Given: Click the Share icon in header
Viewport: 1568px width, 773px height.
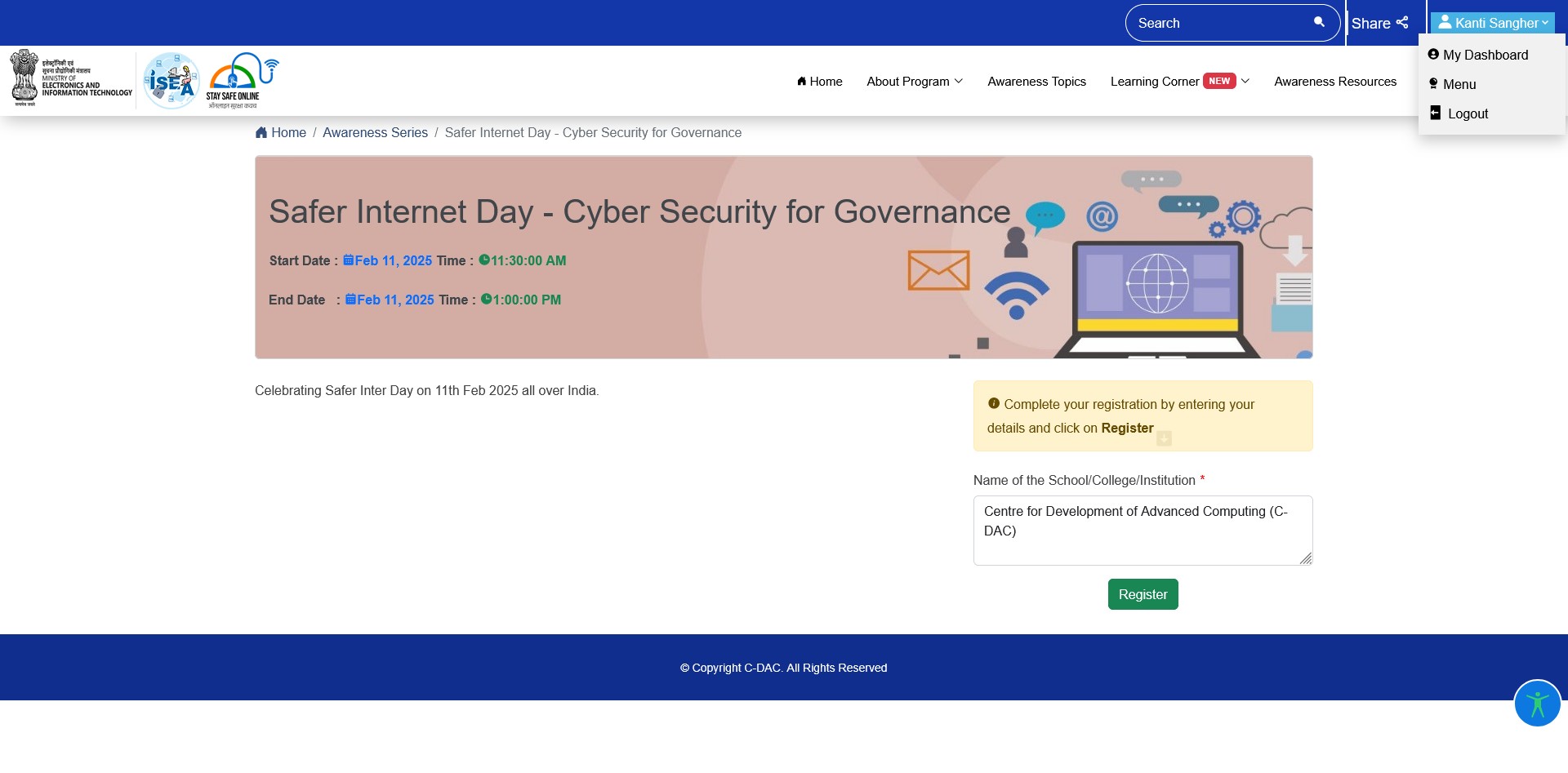Looking at the screenshot, I should point(1402,23).
